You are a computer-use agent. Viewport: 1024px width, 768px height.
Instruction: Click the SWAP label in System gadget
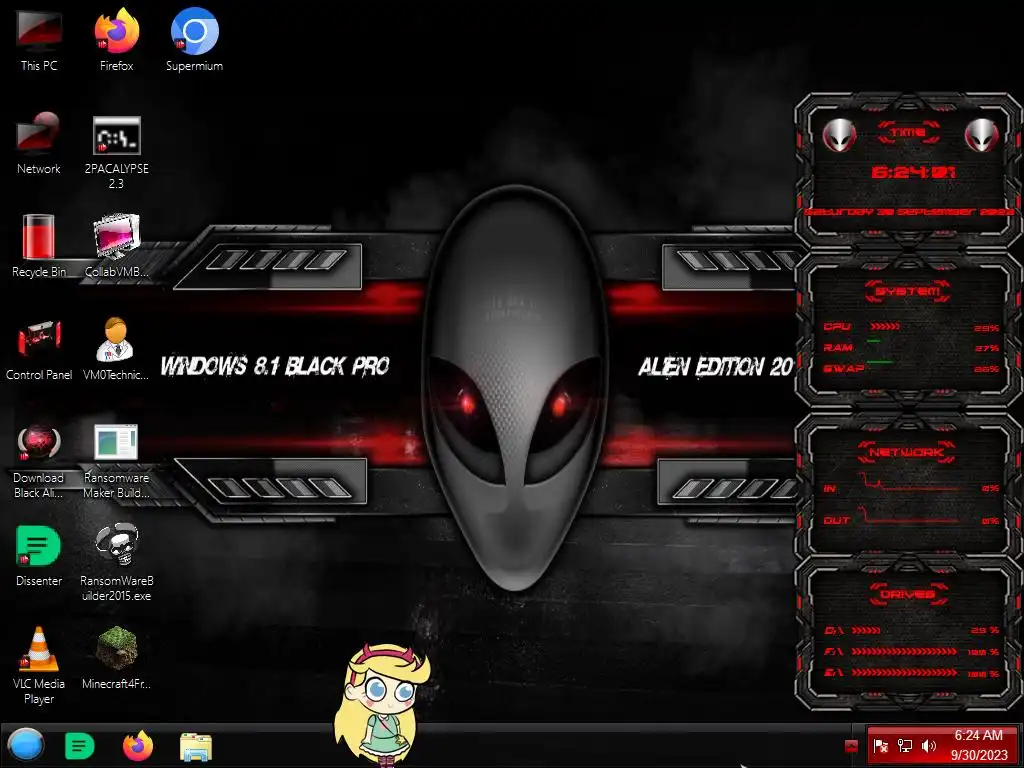(x=844, y=368)
